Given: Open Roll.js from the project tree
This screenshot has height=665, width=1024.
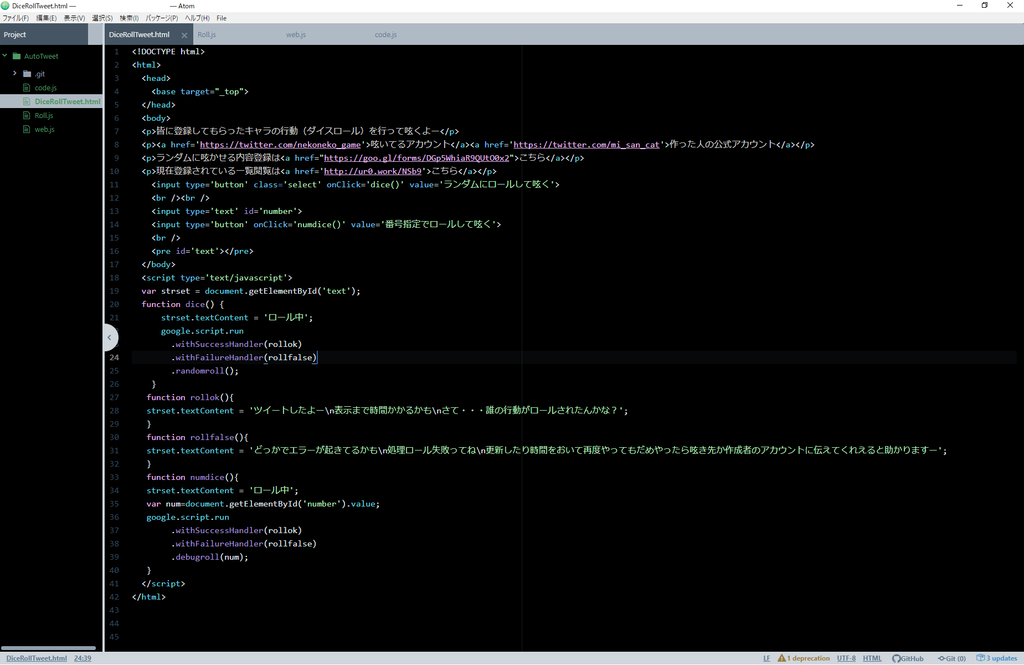Looking at the screenshot, I should pos(44,116).
